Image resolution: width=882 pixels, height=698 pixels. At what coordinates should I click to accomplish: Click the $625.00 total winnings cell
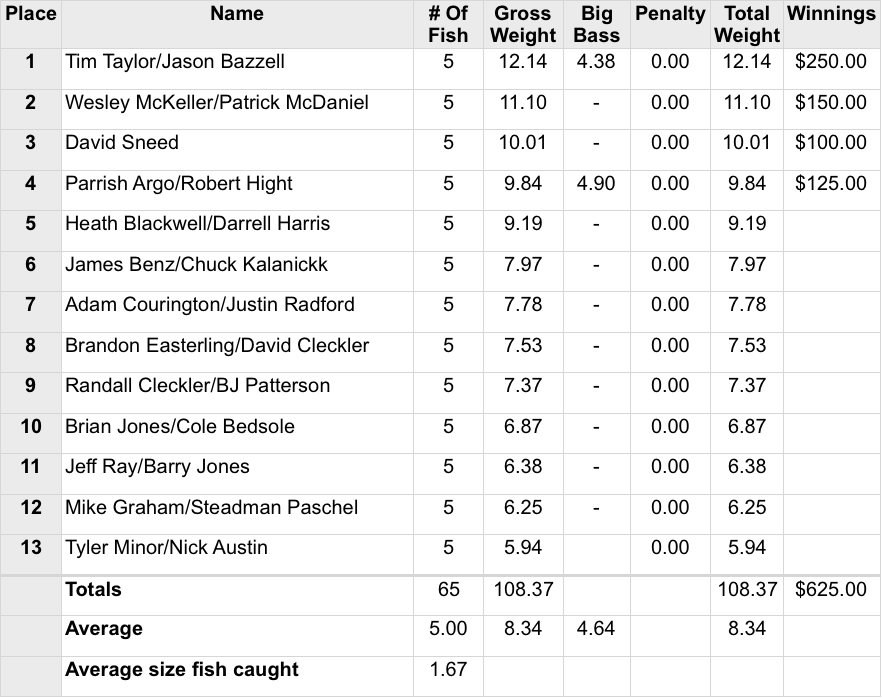[x=831, y=590]
